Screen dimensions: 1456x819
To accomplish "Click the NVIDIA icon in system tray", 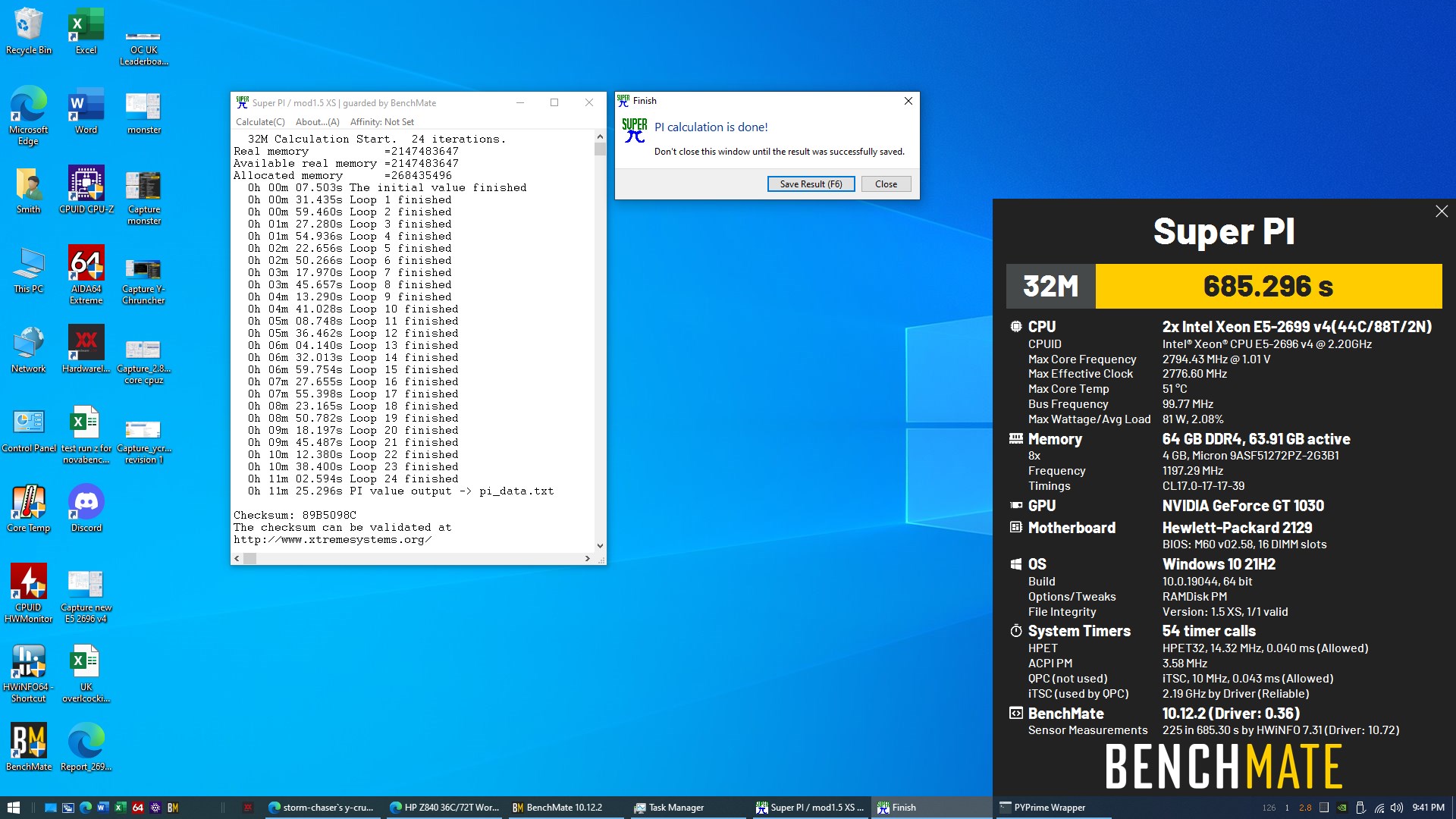I will 1341,808.
